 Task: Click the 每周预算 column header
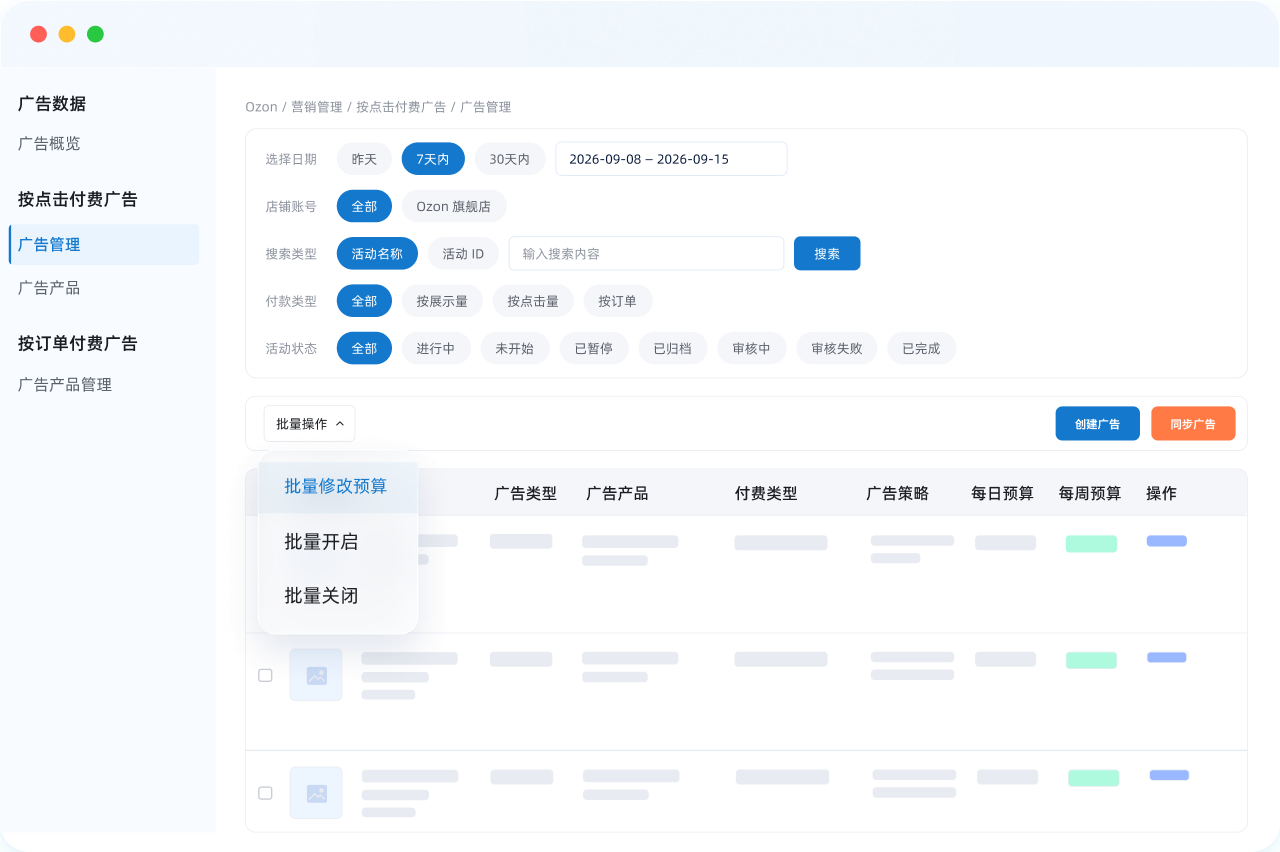(x=1090, y=494)
